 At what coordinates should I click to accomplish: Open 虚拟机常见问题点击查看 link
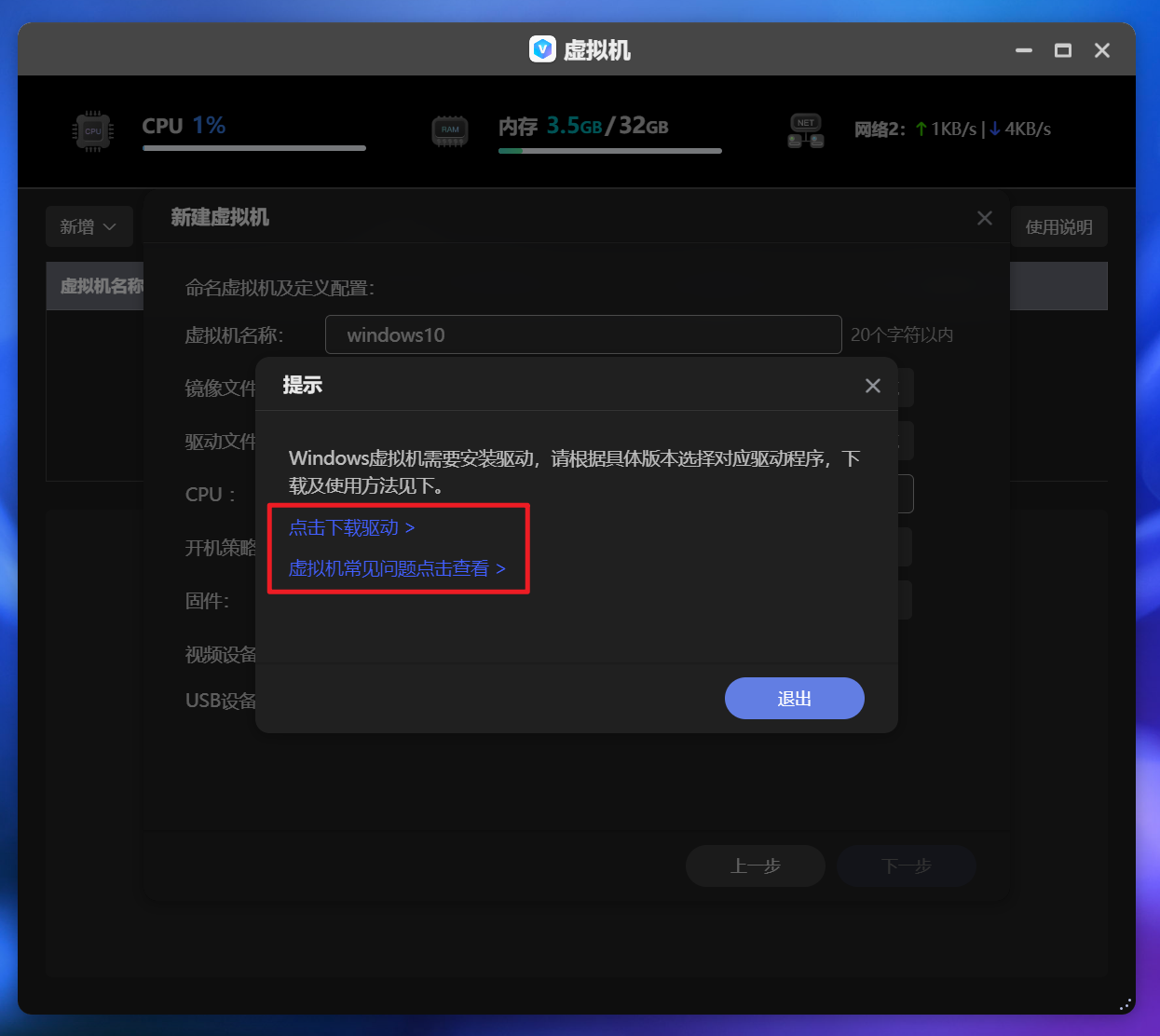tap(397, 568)
